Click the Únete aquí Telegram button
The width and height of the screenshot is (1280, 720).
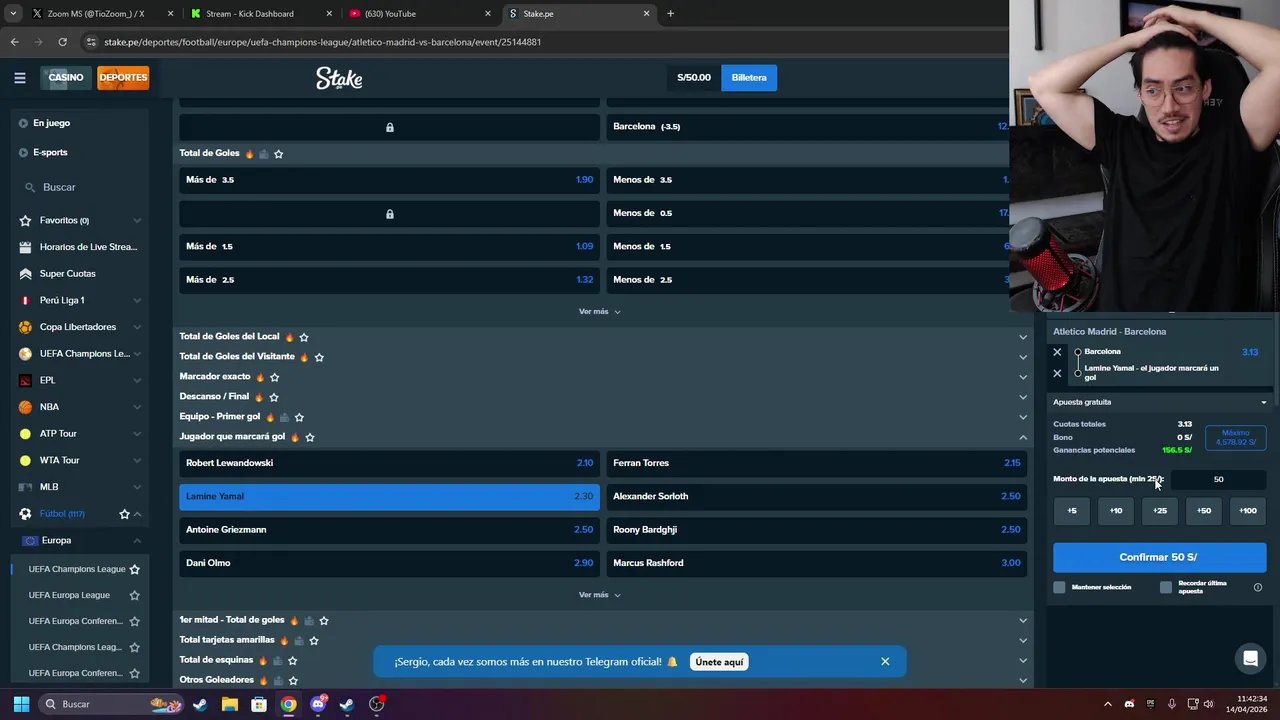coord(719,662)
